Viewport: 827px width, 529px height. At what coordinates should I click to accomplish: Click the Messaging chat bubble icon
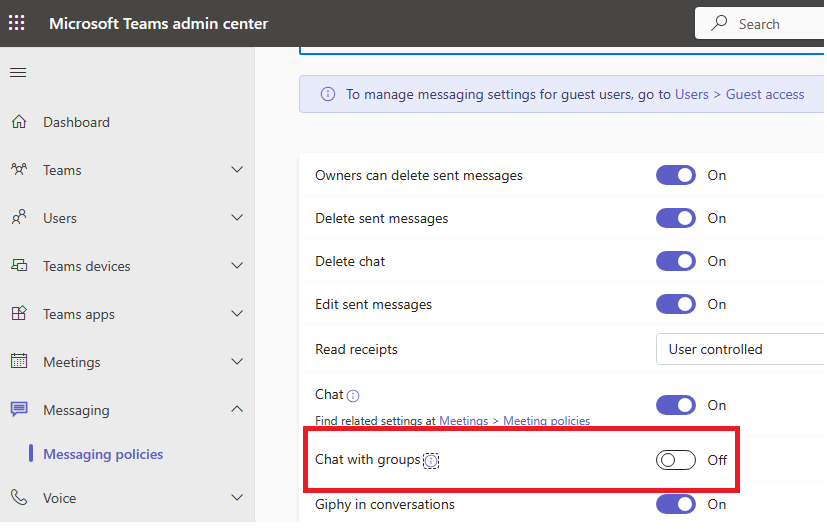[19, 409]
